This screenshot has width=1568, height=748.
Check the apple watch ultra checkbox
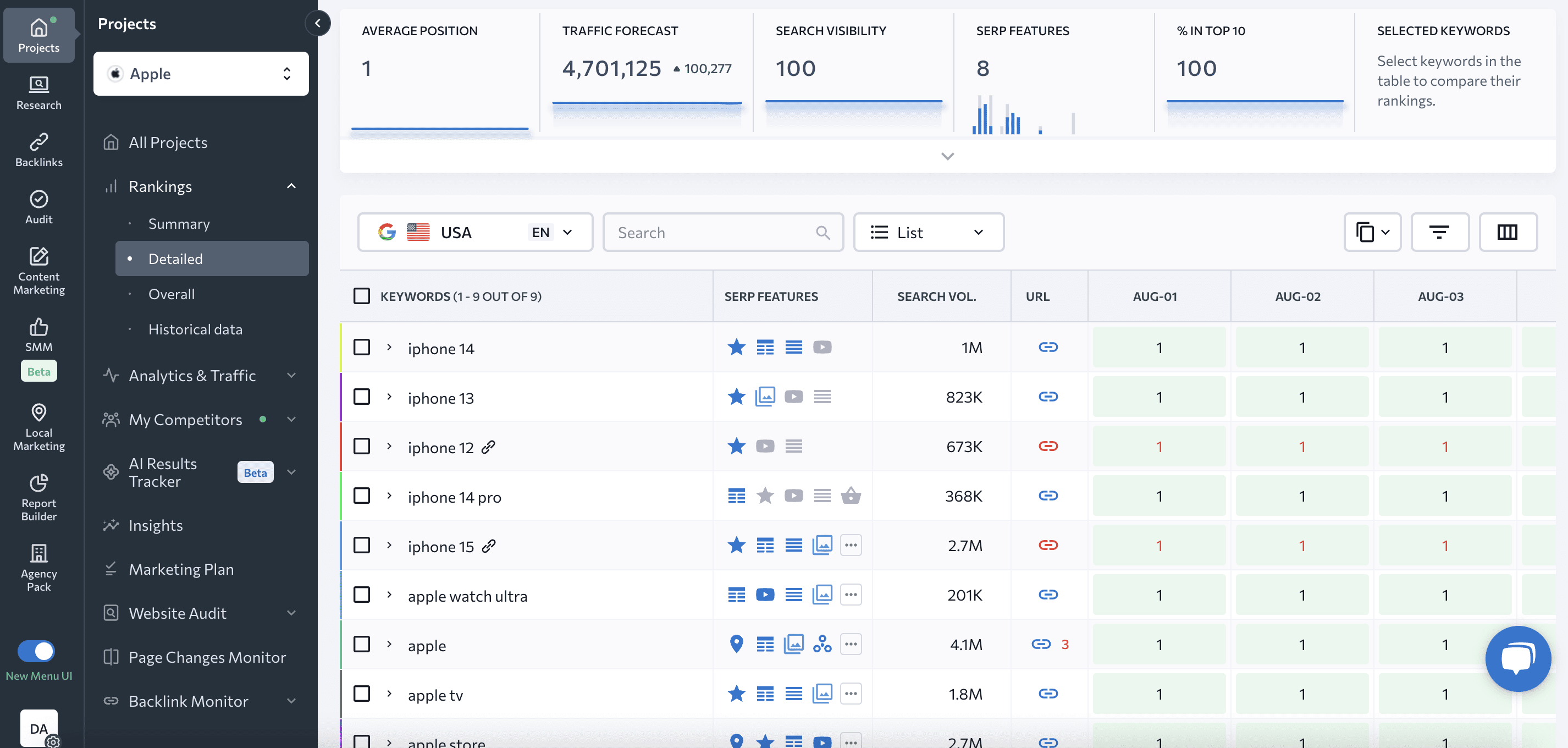(362, 595)
